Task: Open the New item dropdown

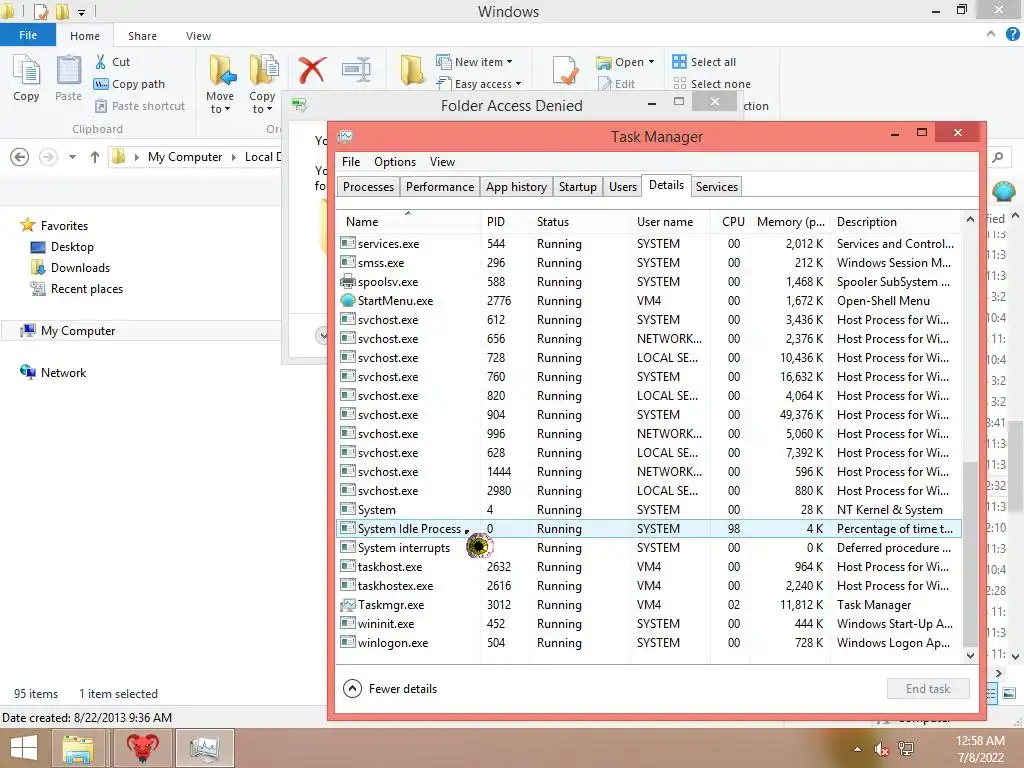Action: tap(474, 62)
